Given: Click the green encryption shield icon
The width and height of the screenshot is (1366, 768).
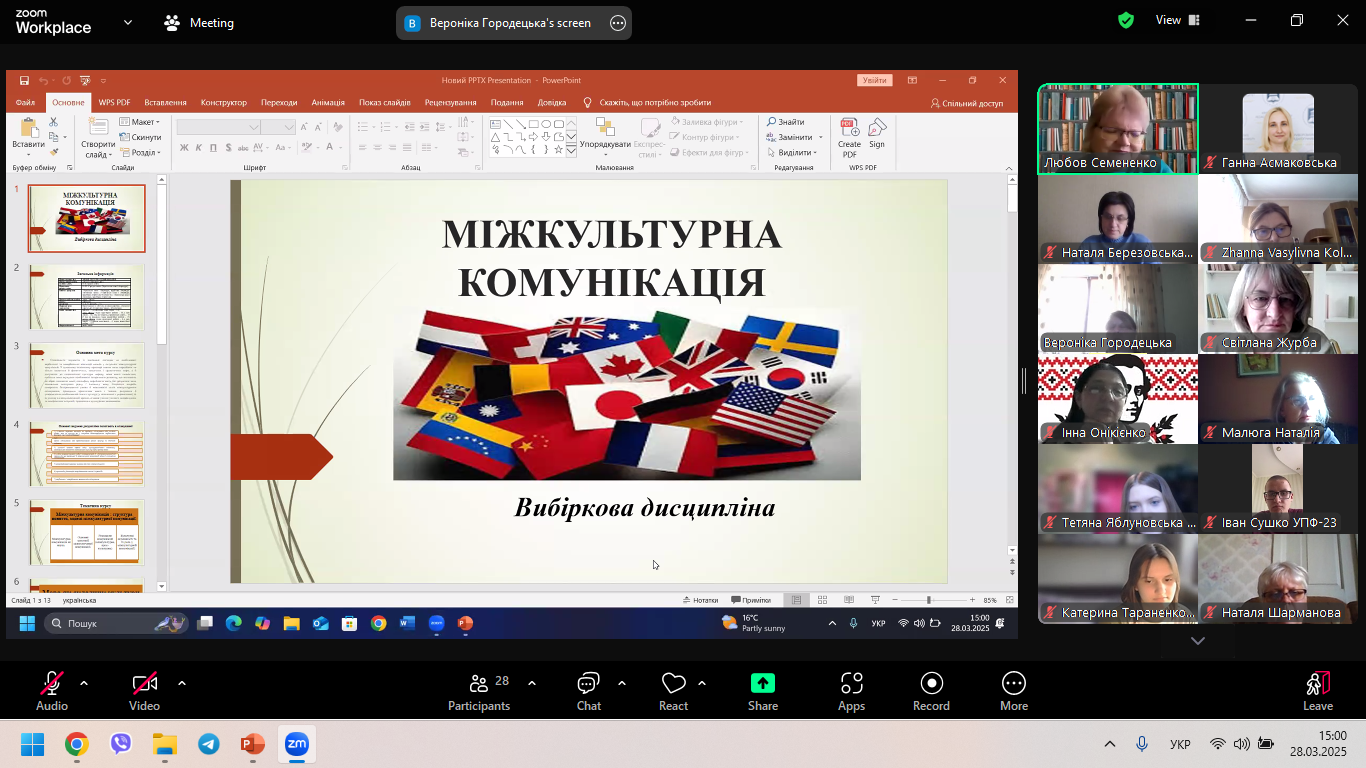Looking at the screenshot, I should point(1126,20).
